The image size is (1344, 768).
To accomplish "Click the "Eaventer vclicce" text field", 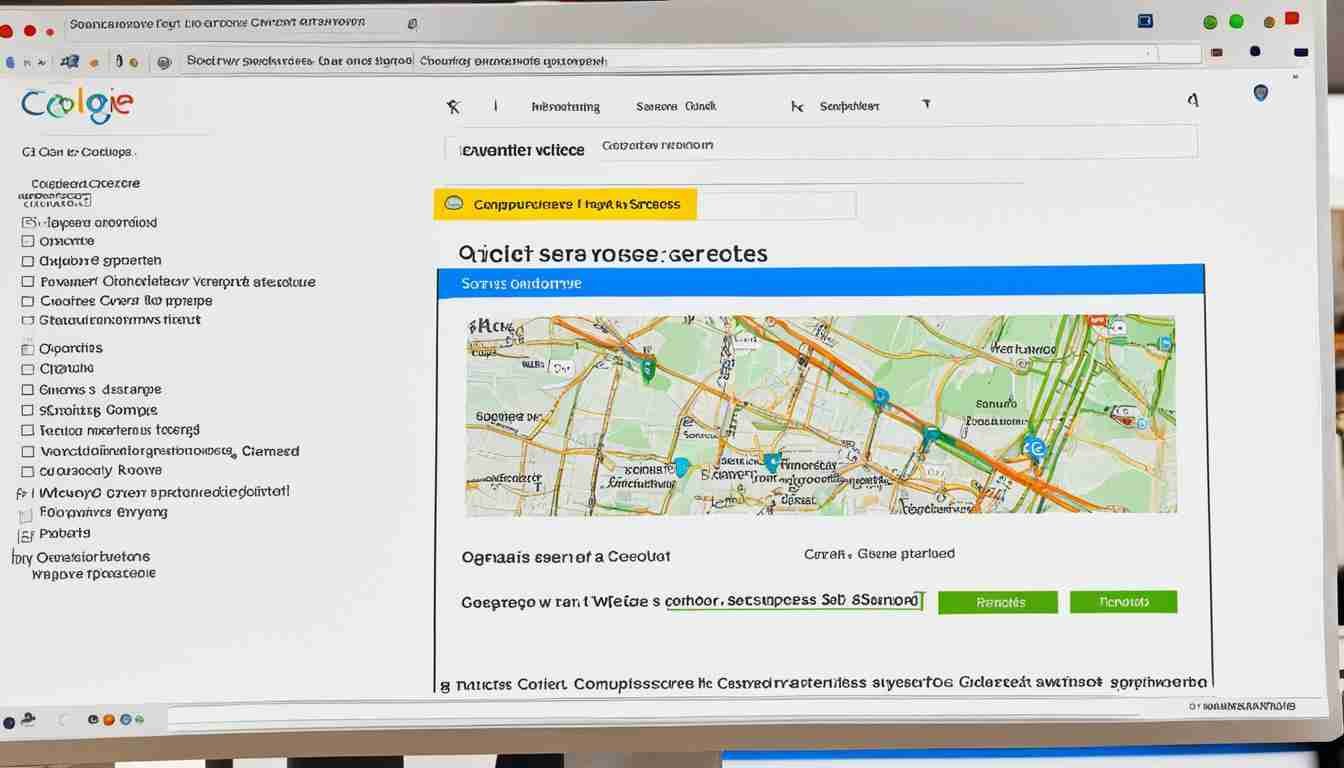I will click(x=821, y=143).
